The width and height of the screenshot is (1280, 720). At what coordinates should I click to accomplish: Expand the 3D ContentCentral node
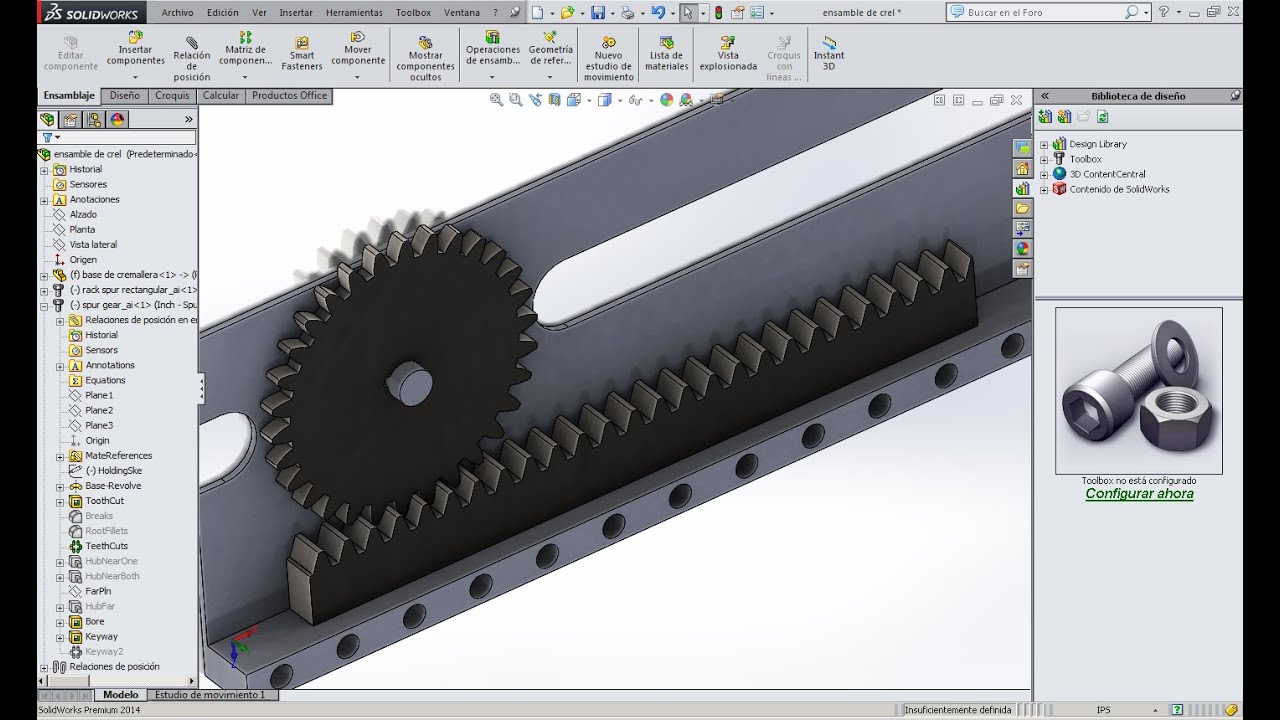[x=1044, y=174]
